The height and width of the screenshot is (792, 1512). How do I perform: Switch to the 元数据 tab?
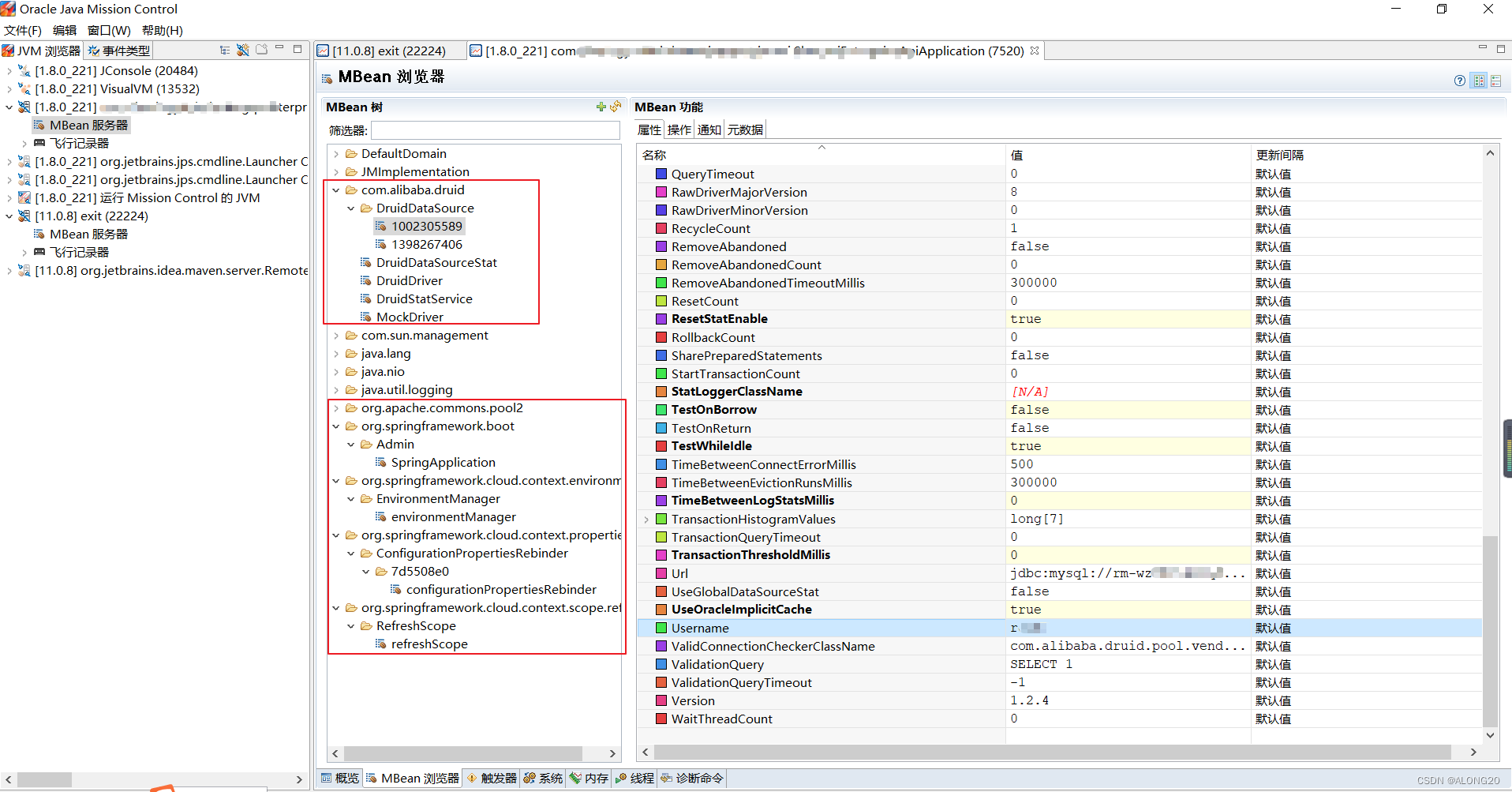[x=745, y=130]
